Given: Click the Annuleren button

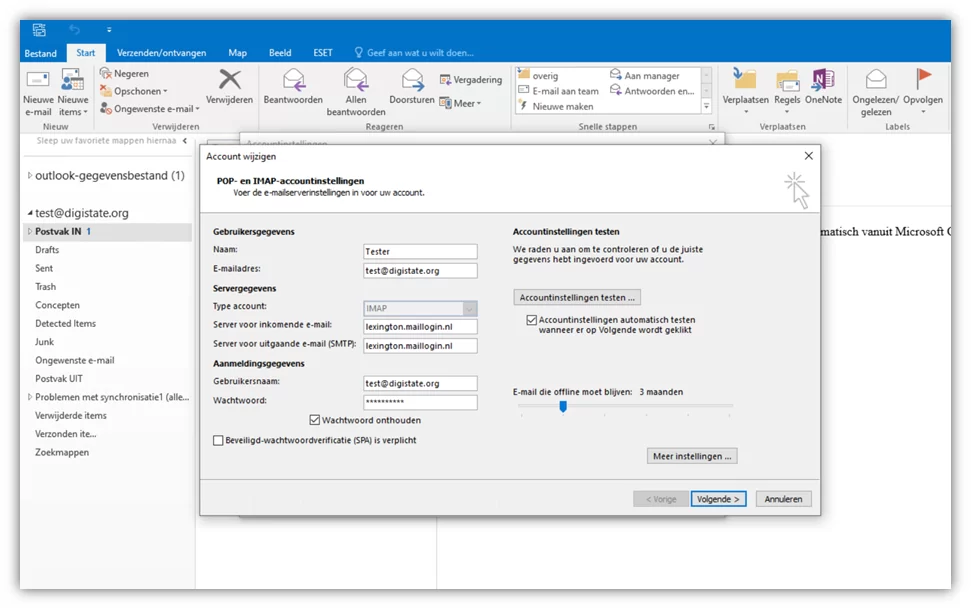Looking at the screenshot, I should (x=783, y=499).
